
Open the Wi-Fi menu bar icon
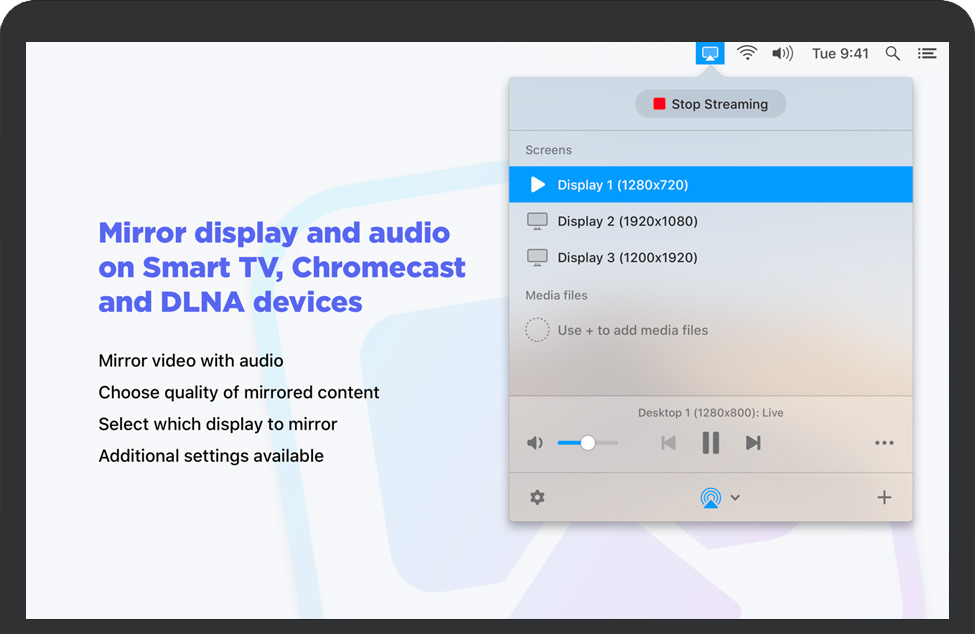[747, 53]
